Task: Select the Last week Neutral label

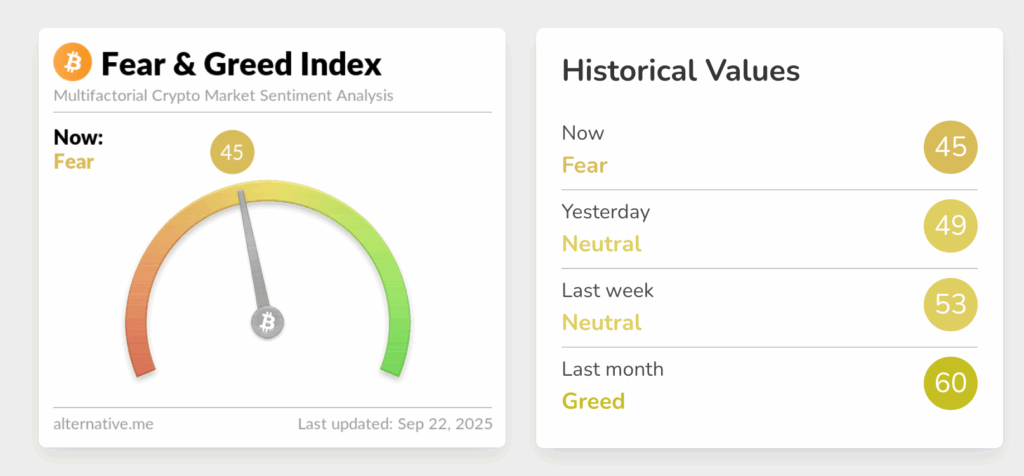Action: tap(602, 322)
